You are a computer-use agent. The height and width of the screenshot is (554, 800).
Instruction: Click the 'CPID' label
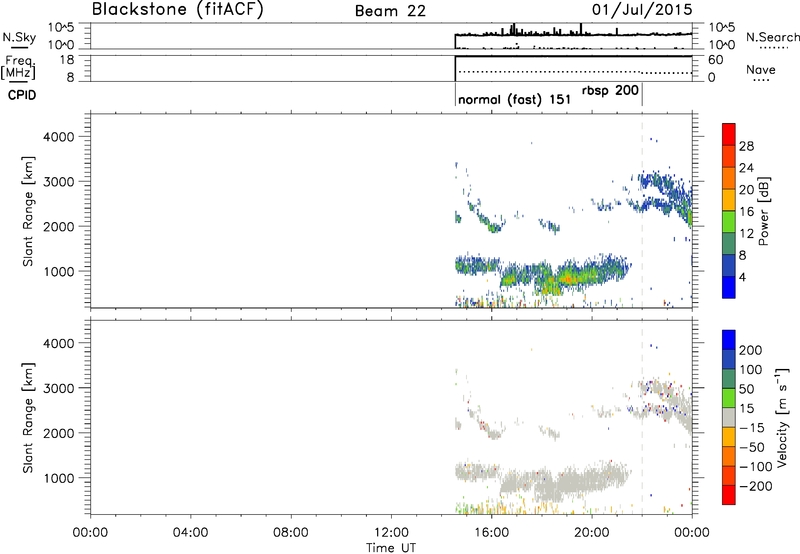click(x=22, y=95)
